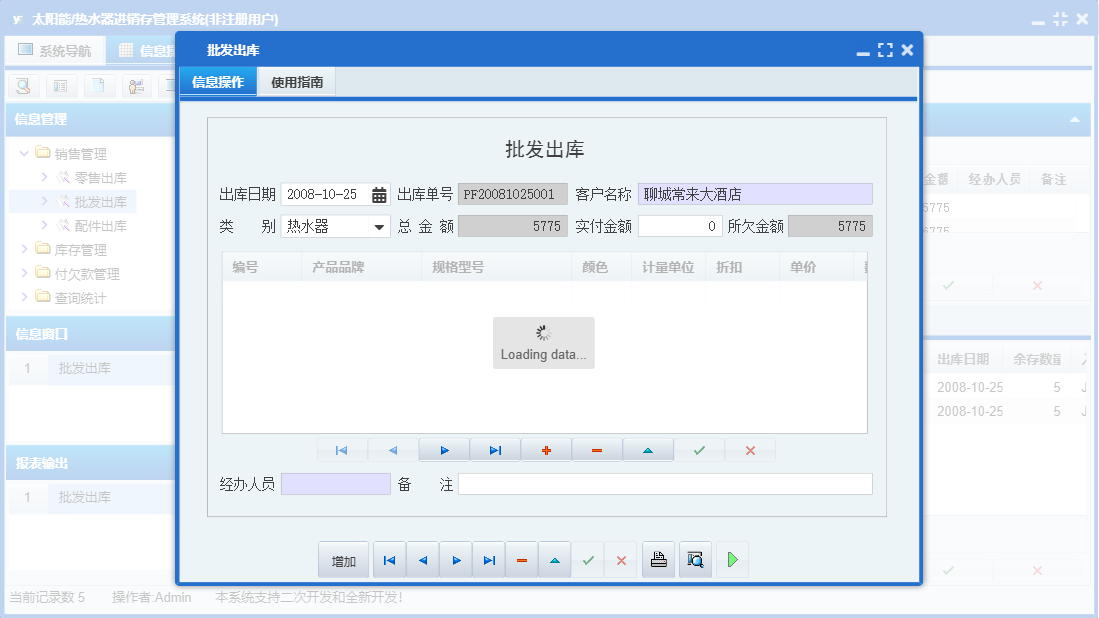Click the blue triangle edit icon in the grid toolbar
This screenshot has width=1099, height=618.
(648, 450)
